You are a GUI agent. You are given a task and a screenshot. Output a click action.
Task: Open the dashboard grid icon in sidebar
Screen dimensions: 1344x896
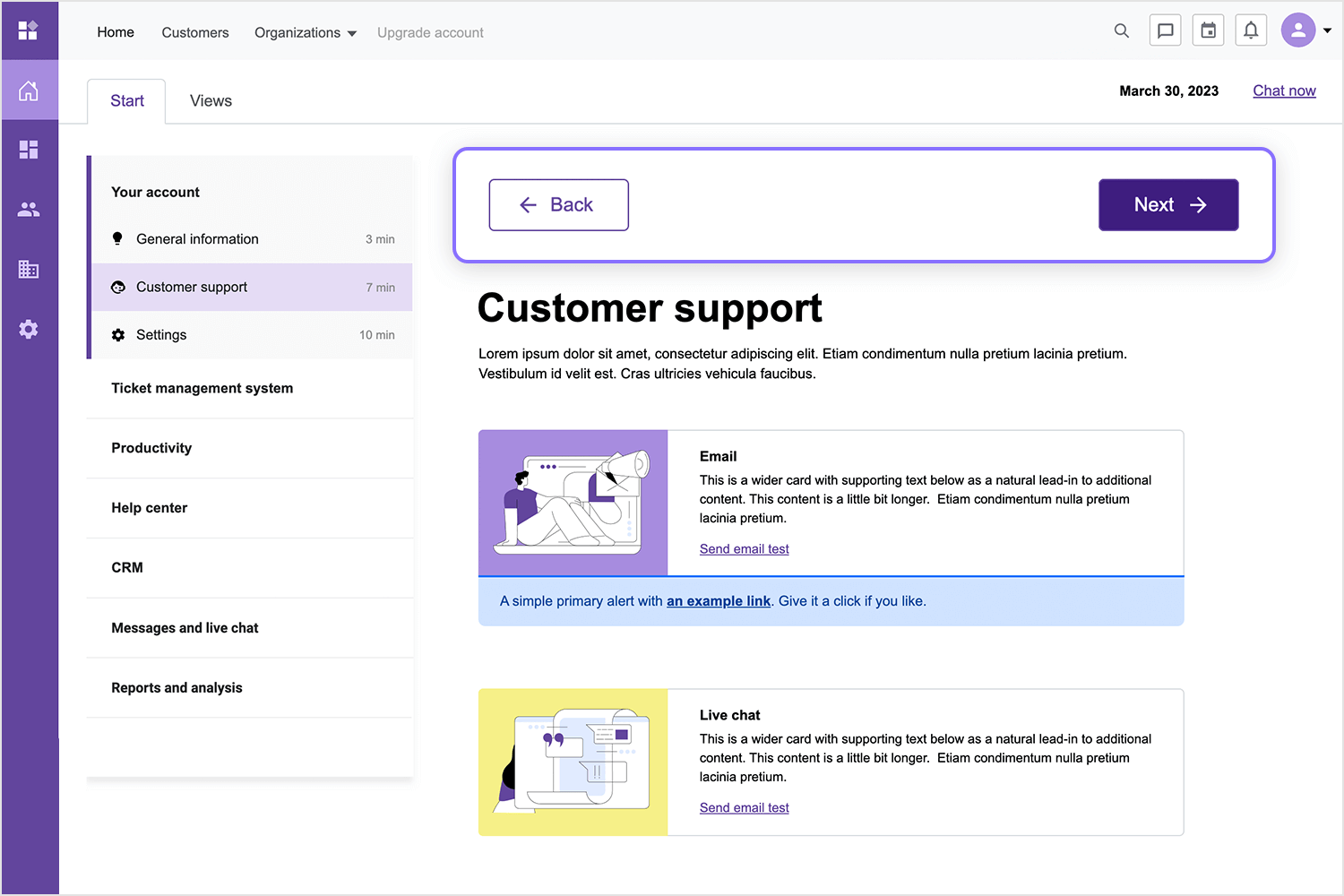click(x=29, y=150)
